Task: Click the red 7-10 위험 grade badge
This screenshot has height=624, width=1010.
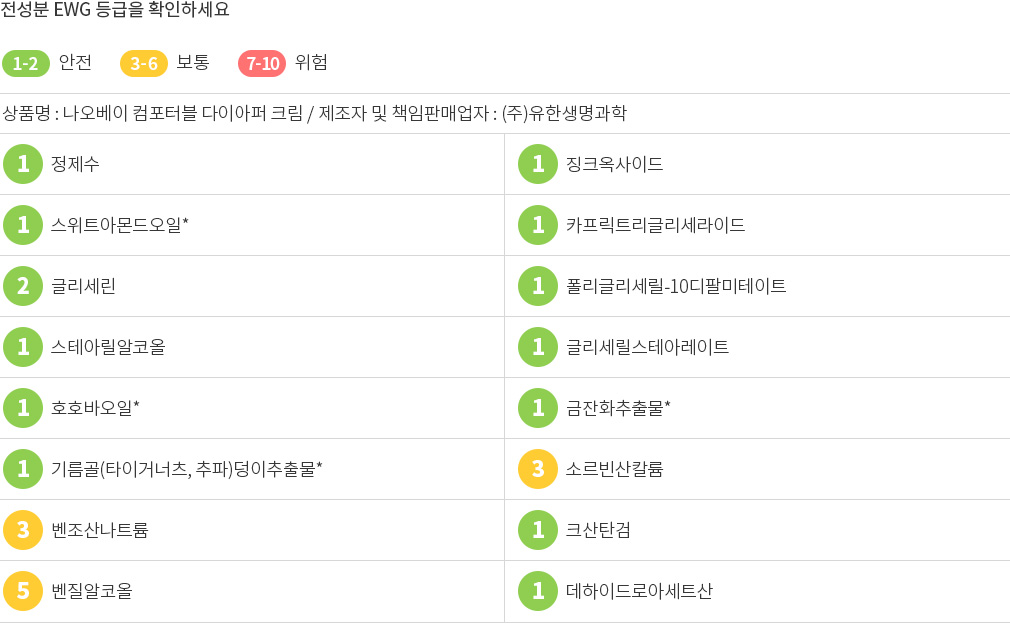Action: click(x=262, y=63)
